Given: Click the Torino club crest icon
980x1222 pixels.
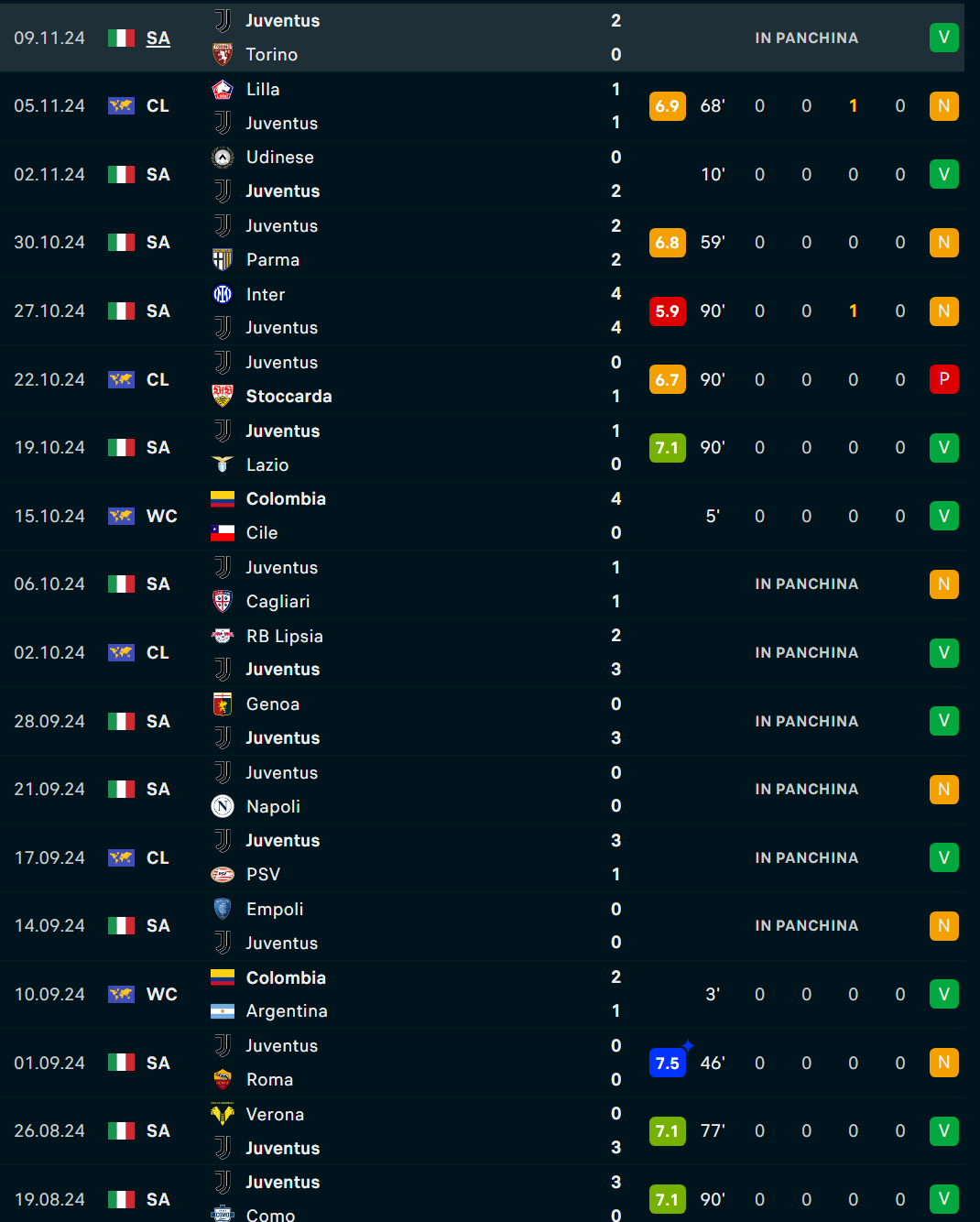Looking at the screenshot, I should [x=223, y=54].
